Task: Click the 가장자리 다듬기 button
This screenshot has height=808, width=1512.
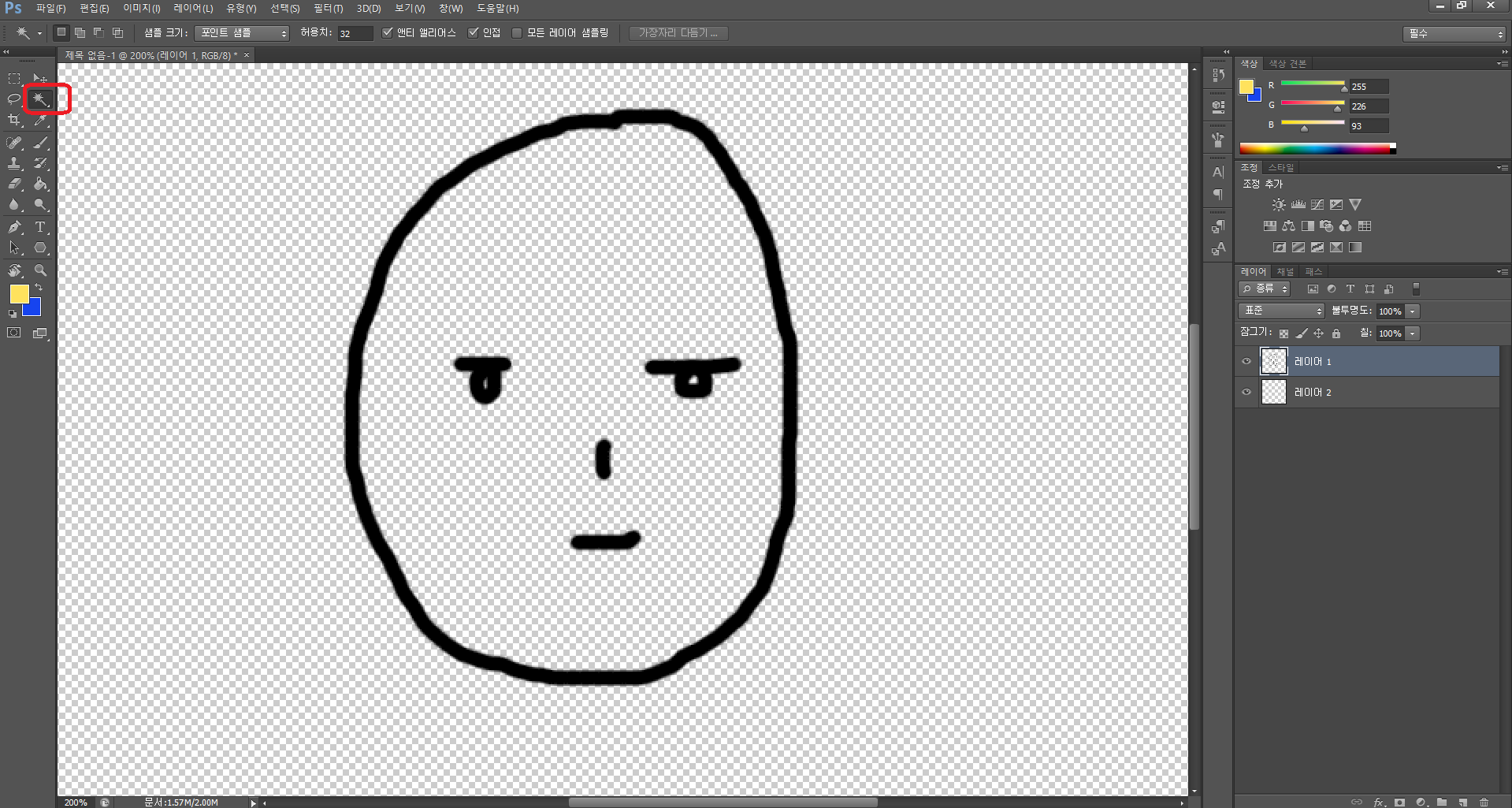Action: click(678, 33)
